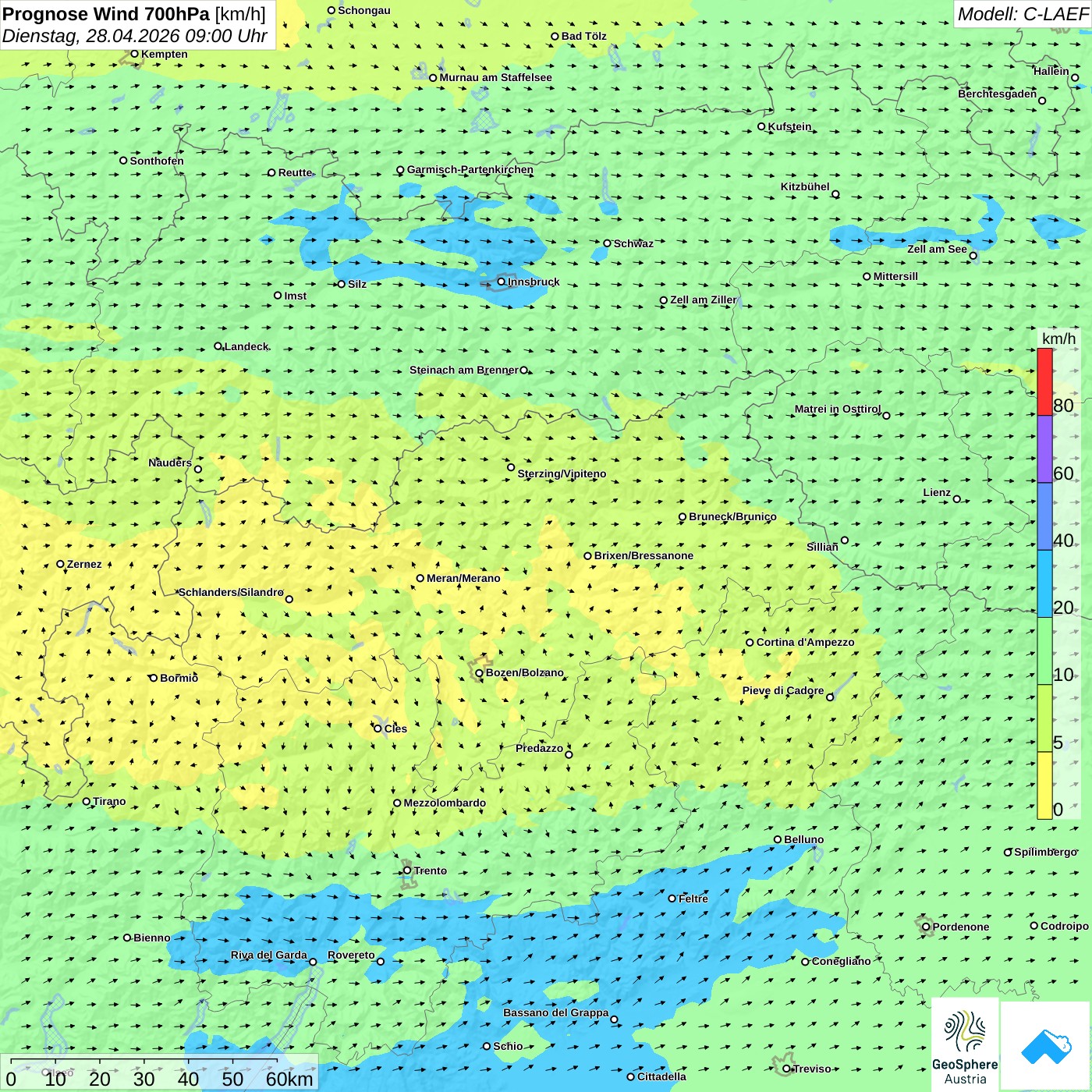Click the Bruneck/Brunico label

(732, 516)
